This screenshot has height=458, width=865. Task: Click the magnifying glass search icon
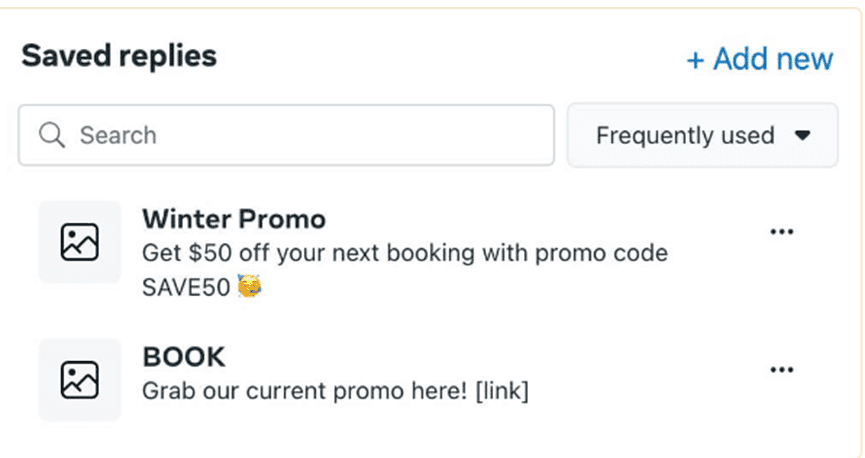52,135
